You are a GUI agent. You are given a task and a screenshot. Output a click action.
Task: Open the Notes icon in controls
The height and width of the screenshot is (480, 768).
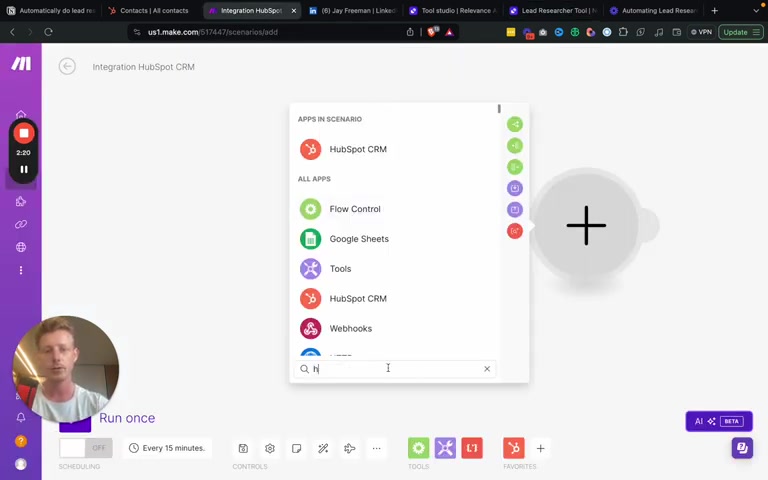(x=296, y=448)
